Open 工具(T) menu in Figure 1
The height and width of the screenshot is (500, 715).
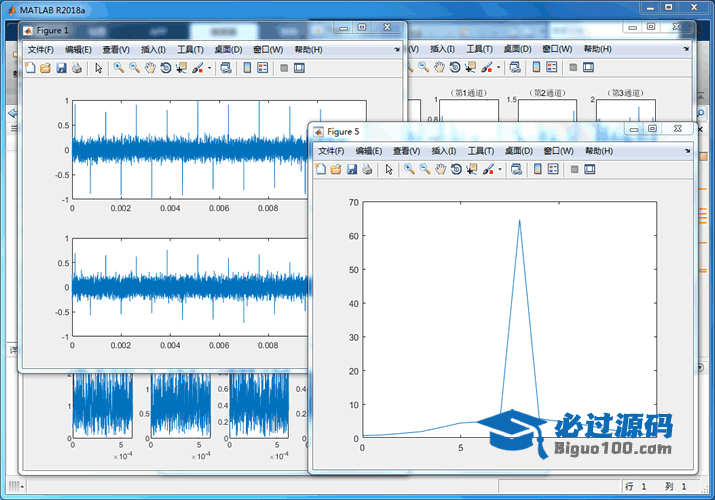tap(190, 50)
